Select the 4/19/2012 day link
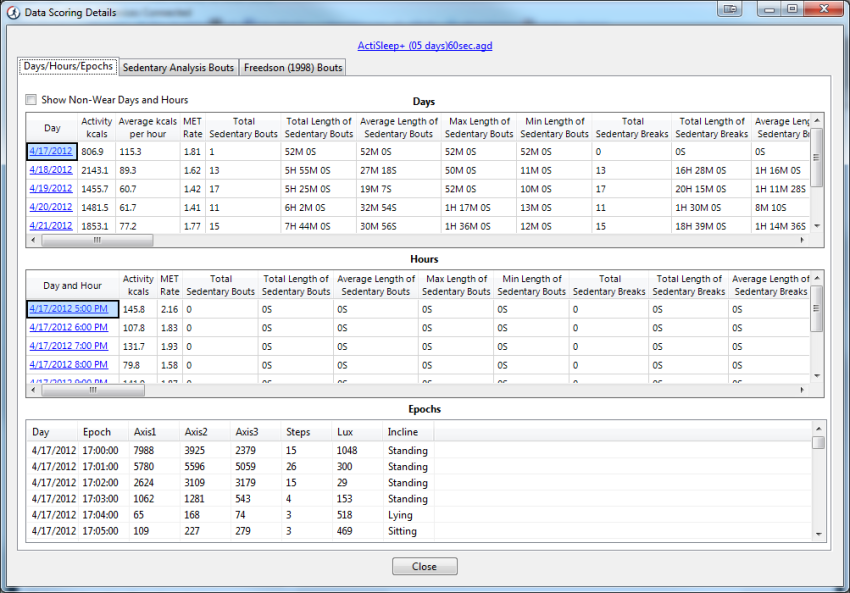The height and width of the screenshot is (593, 850). click(x=50, y=189)
